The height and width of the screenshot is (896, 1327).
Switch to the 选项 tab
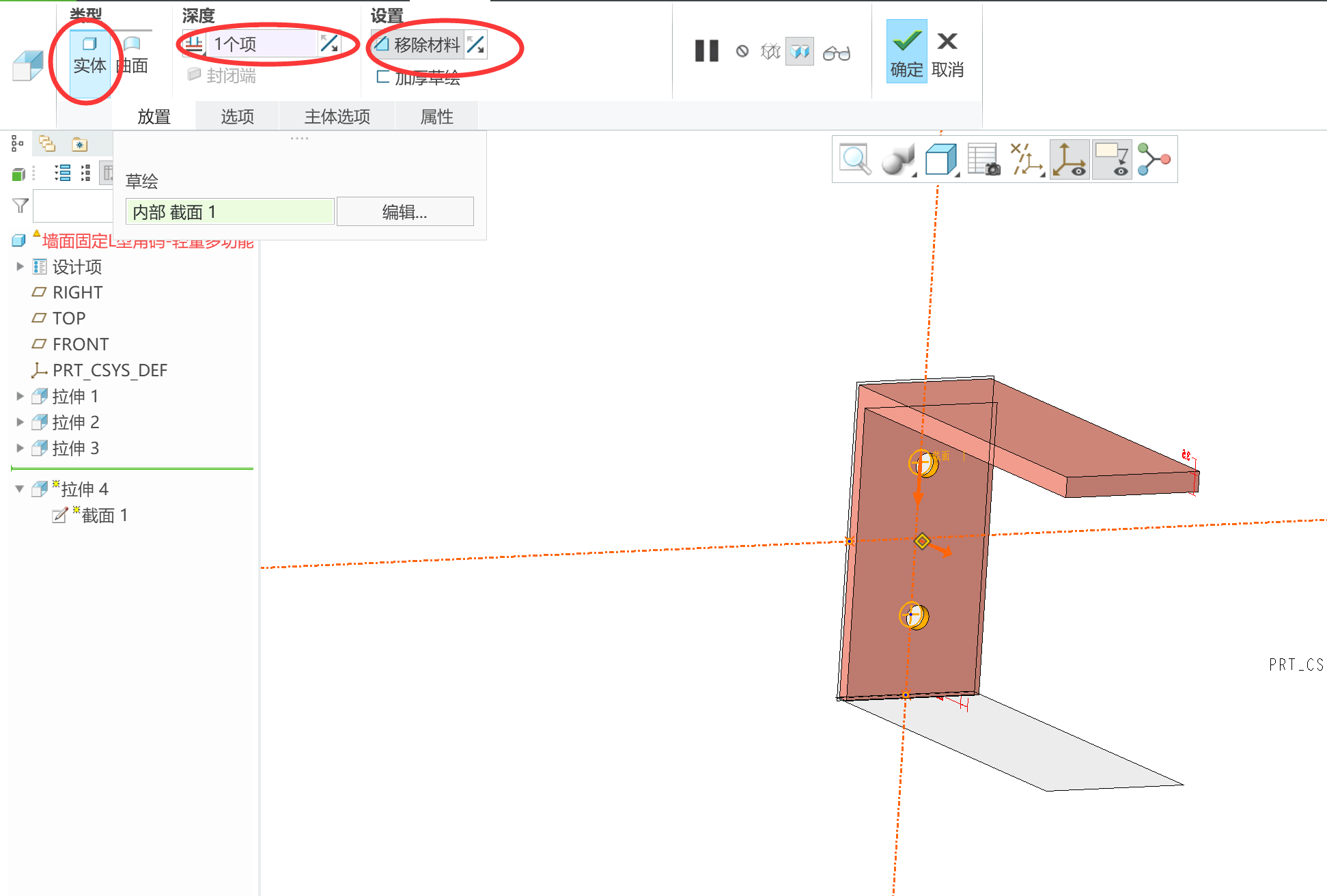[x=237, y=117]
